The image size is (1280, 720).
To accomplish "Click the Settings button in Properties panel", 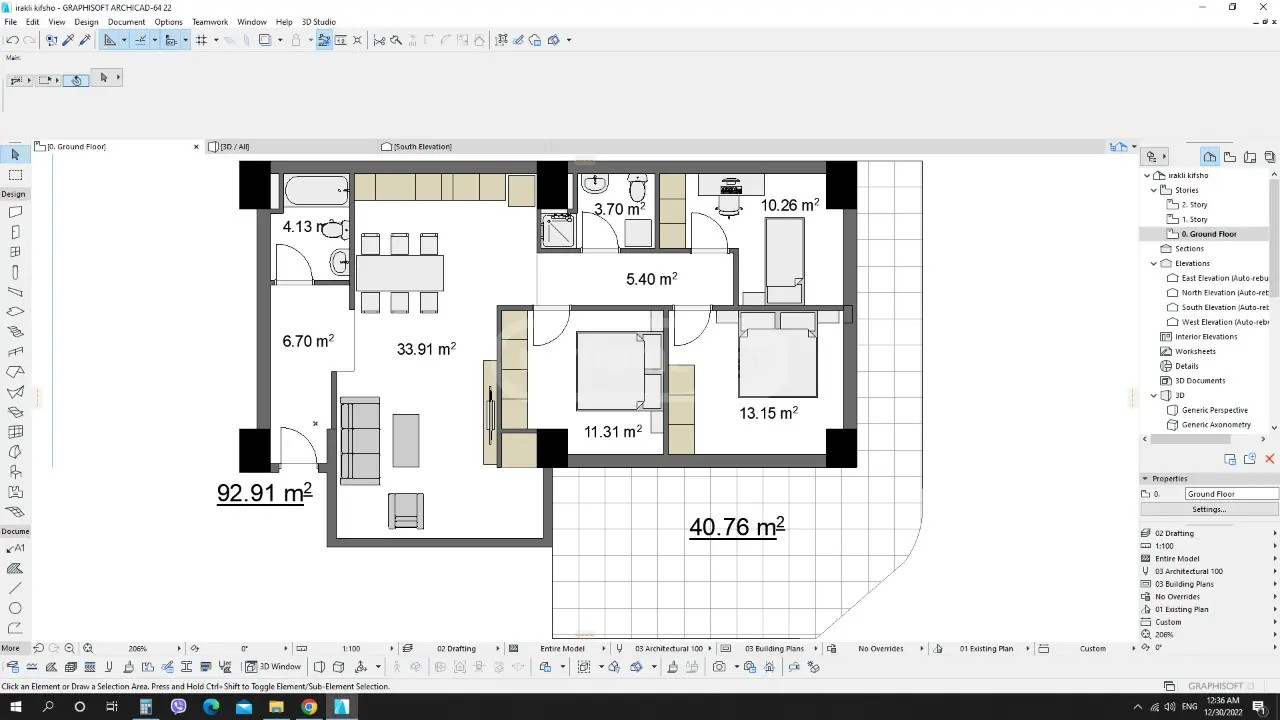I will (1208, 509).
